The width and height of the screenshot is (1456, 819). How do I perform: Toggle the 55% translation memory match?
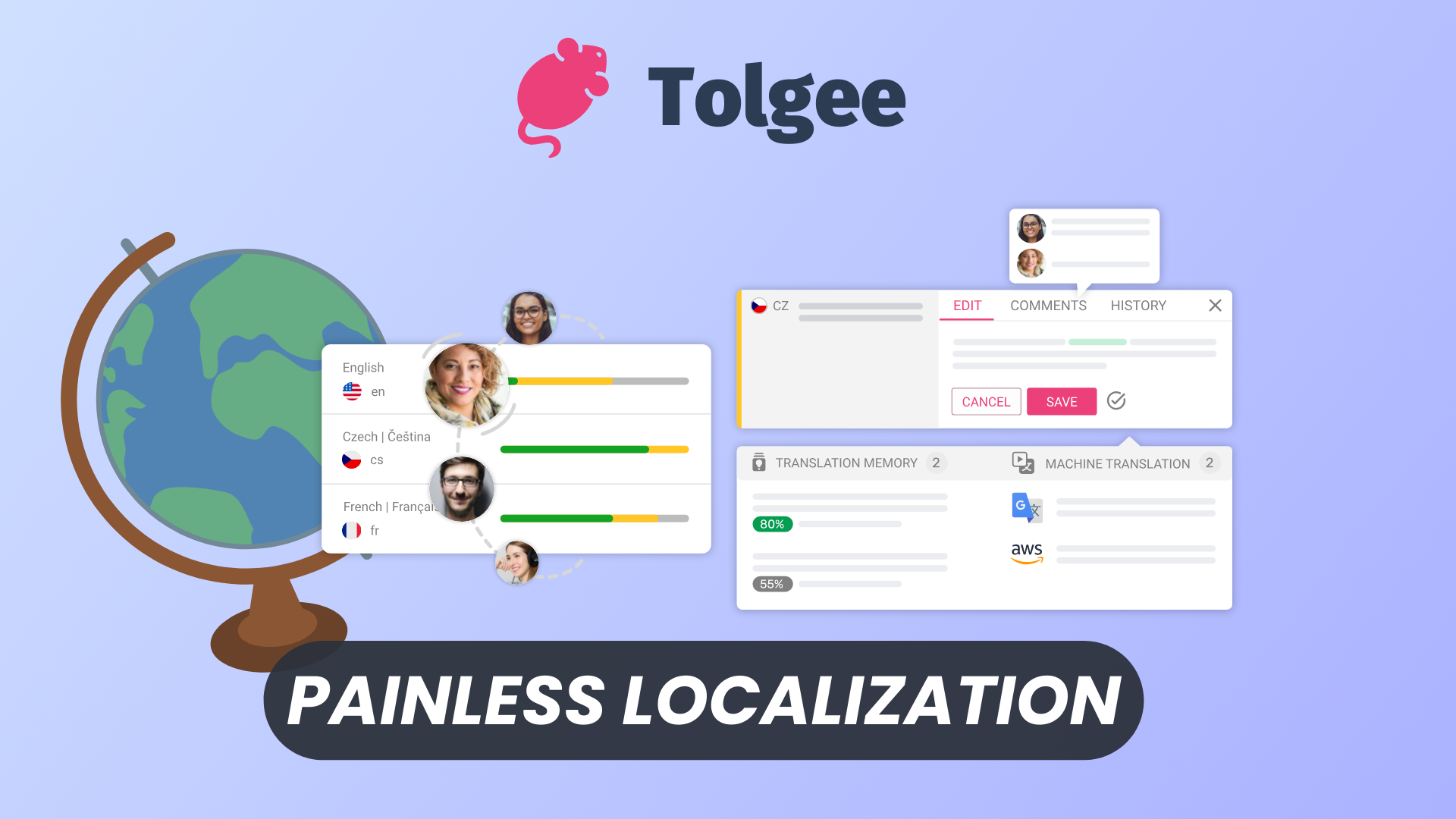(x=772, y=585)
